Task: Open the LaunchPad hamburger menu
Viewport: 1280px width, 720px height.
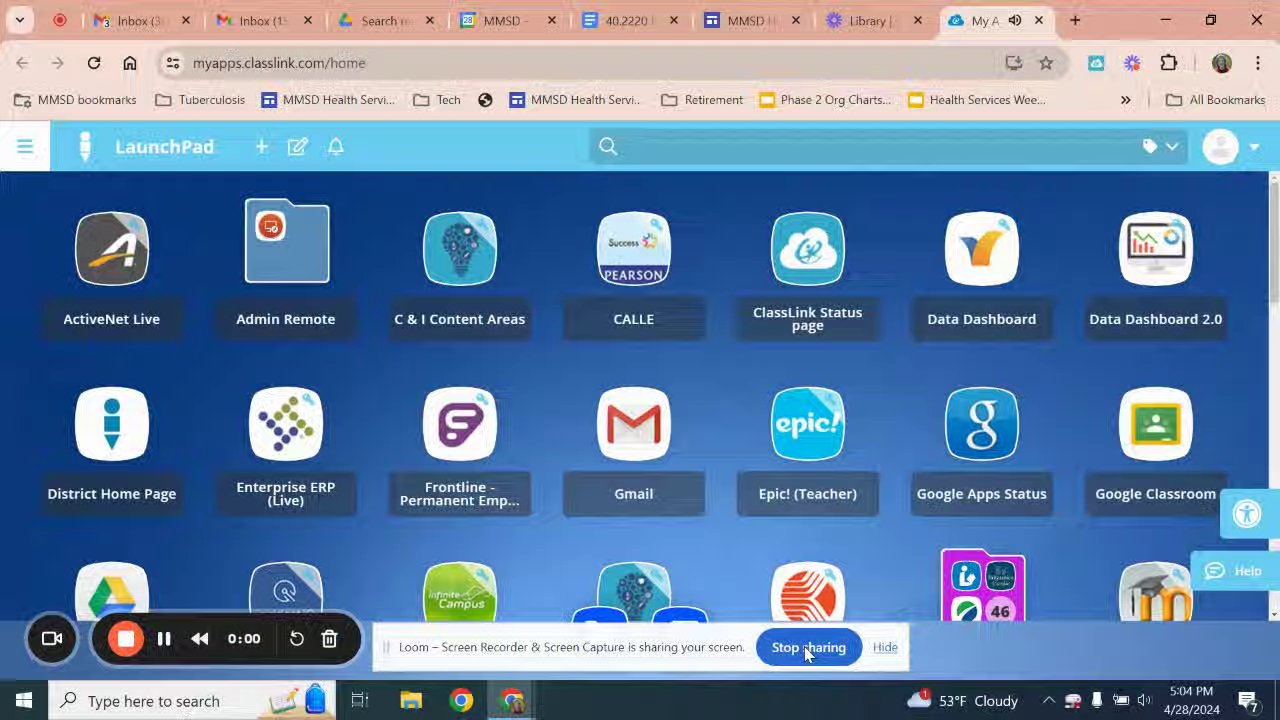Action: point(25,147)
